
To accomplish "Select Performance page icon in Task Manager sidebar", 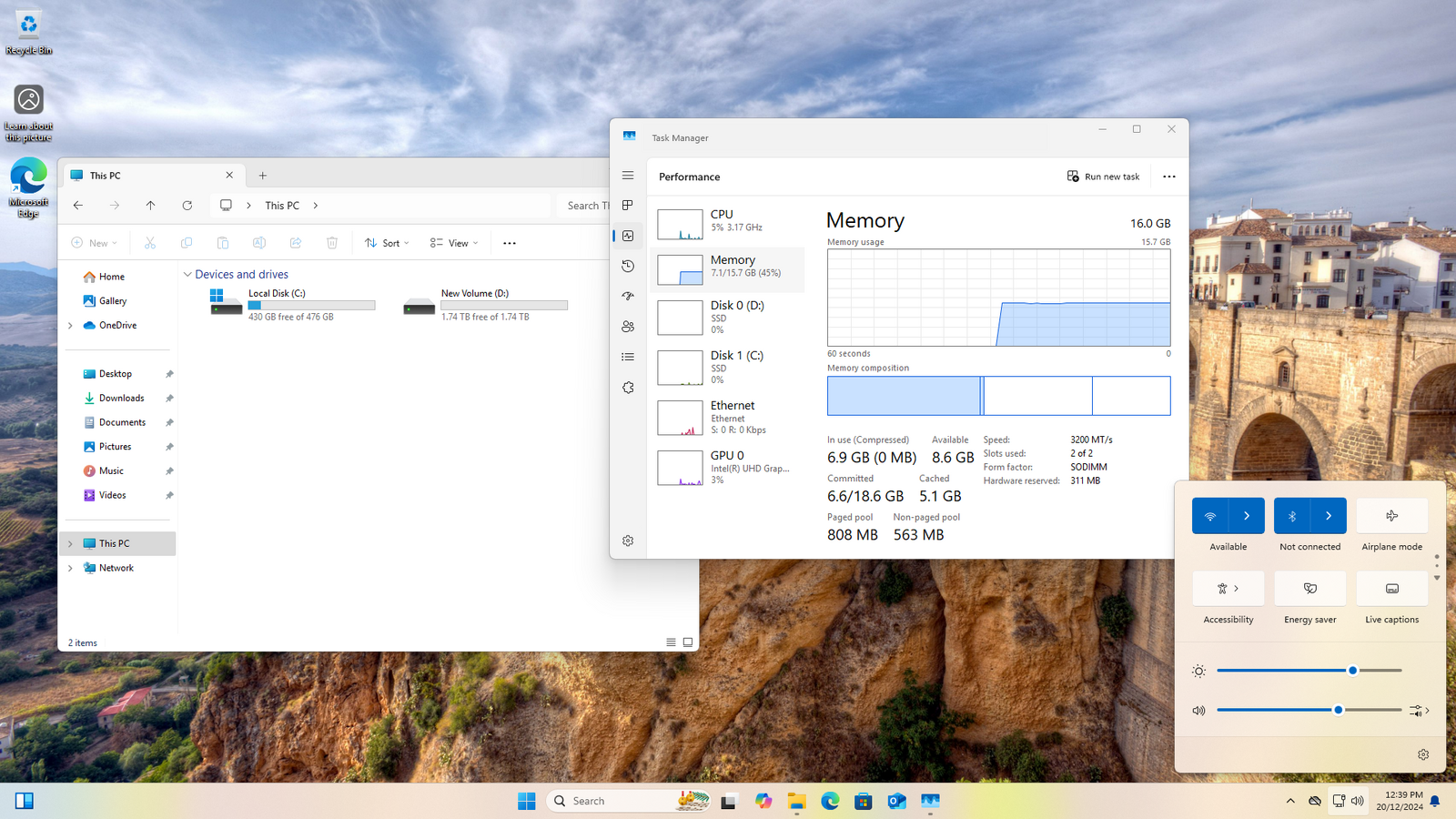I will coord(628,236).
